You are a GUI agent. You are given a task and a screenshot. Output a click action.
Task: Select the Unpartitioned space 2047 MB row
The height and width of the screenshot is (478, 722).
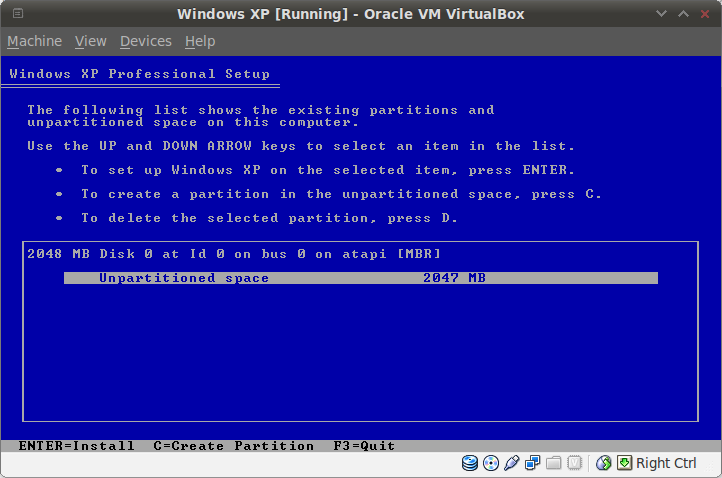coord(361,278)
